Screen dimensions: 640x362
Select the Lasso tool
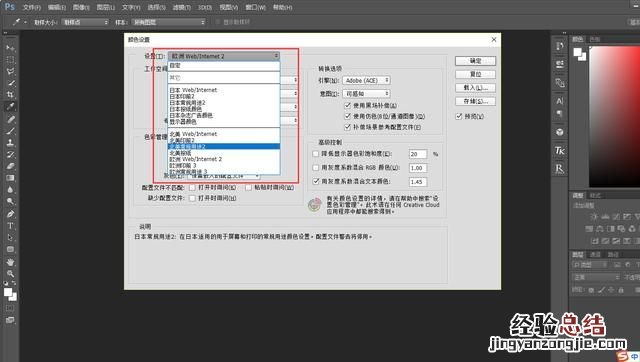(x=10, y=71)
